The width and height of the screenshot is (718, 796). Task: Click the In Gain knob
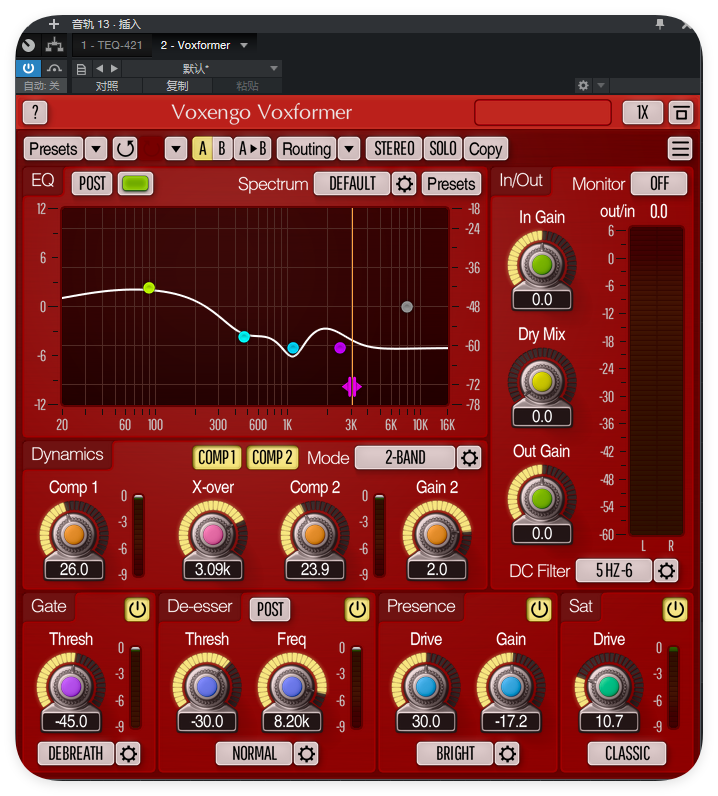[x=541, y=264]
